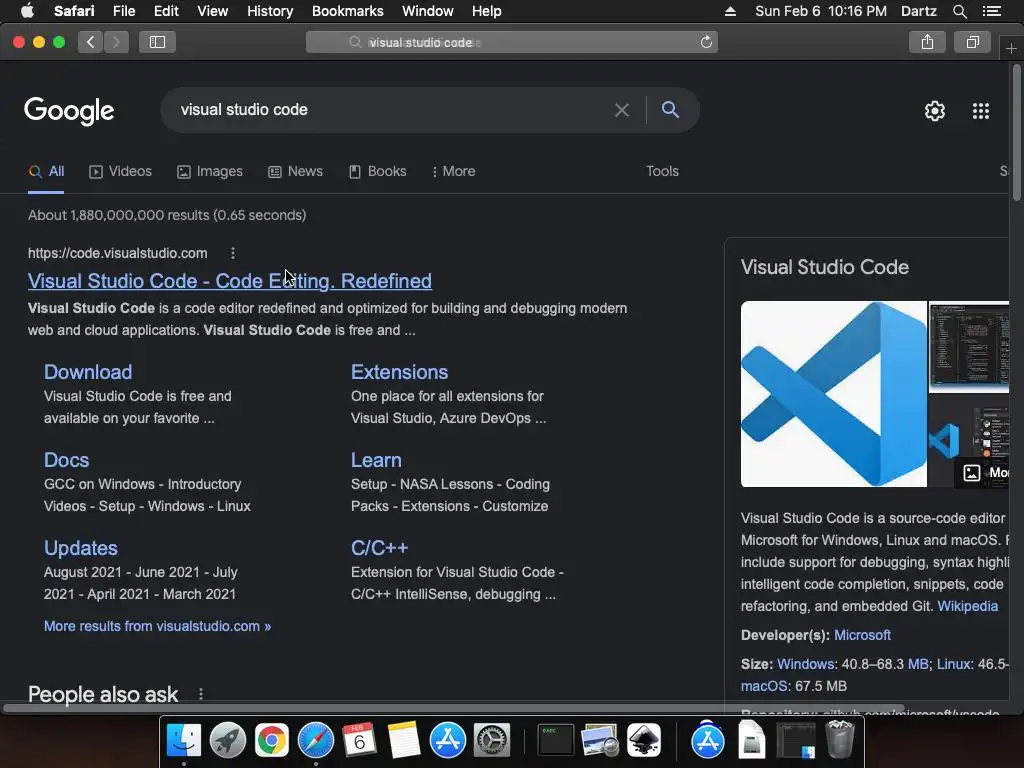
Task: Go back using Safari's back arrow
Action: [x=90, y=42]
